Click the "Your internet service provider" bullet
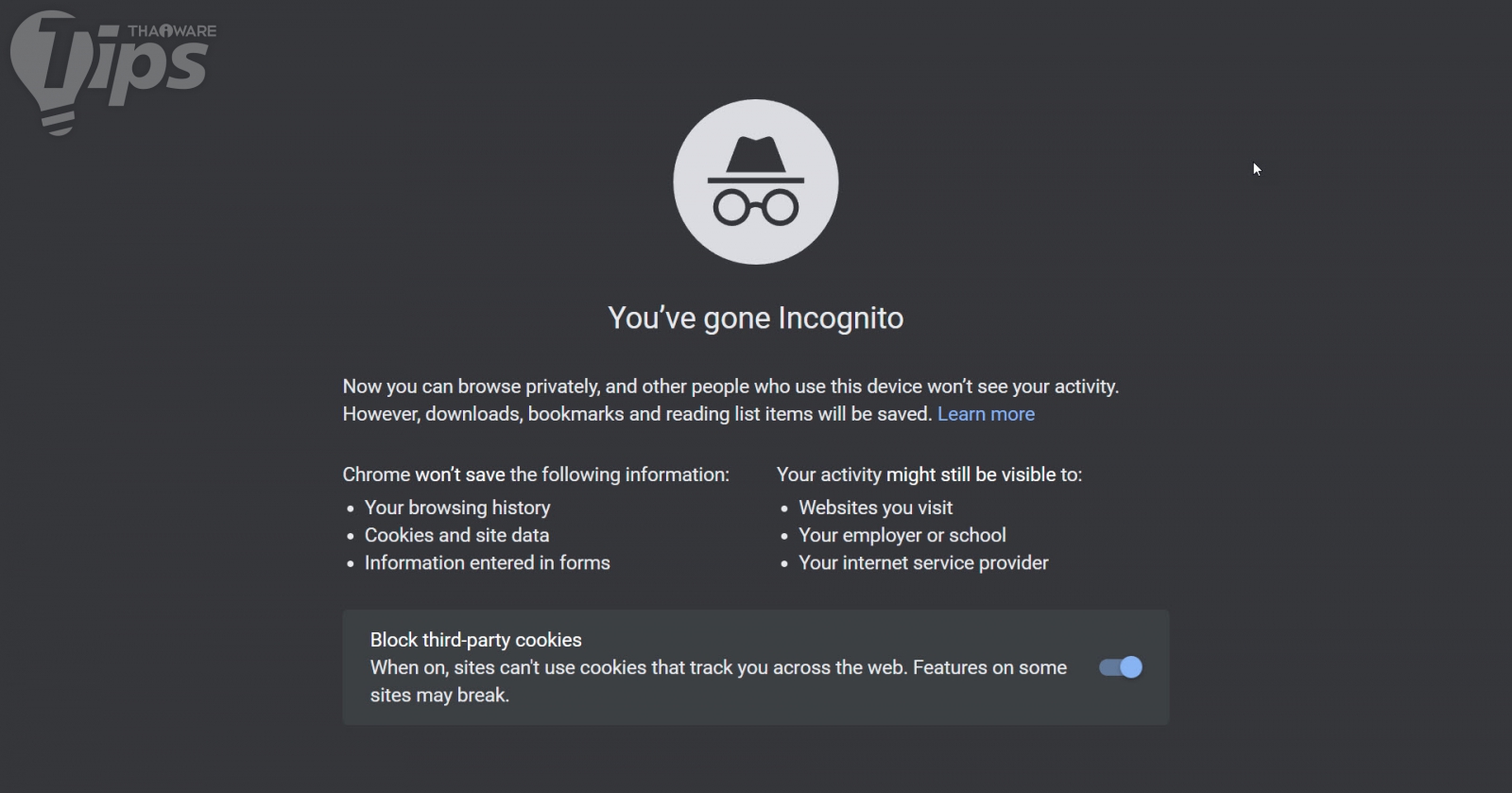 [x=923, y=562]
